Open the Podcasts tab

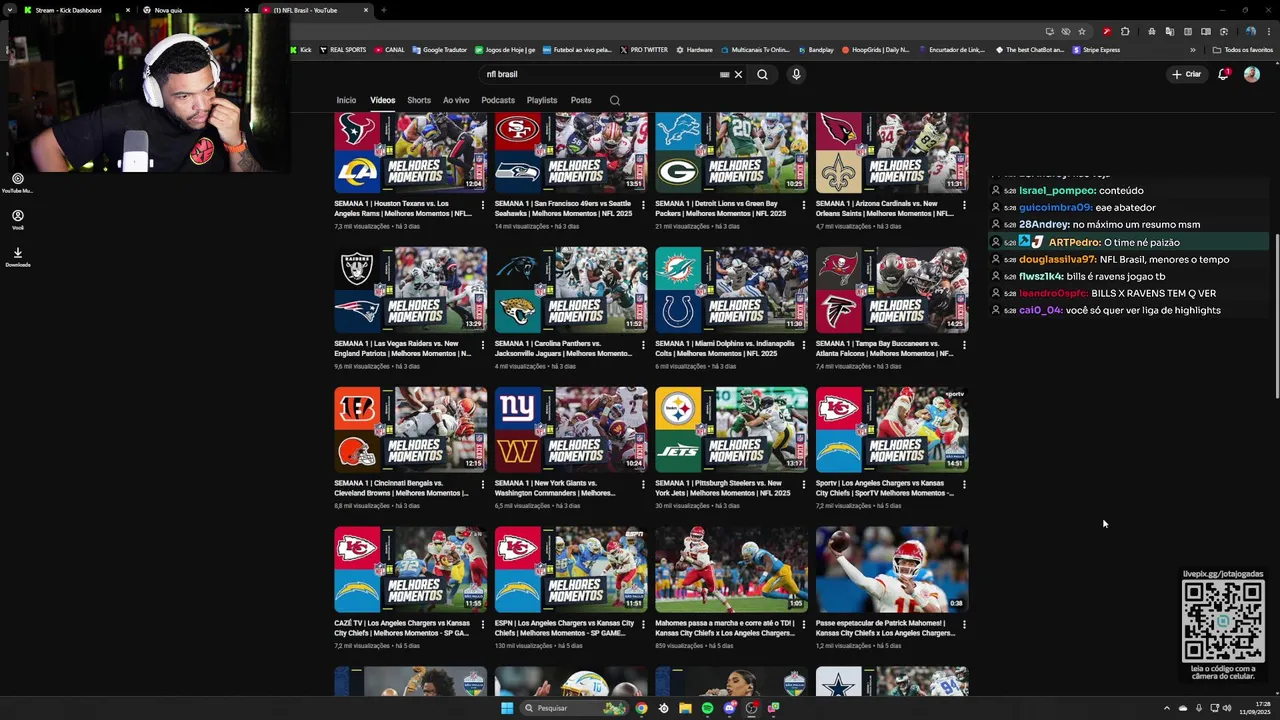[498, 100]
